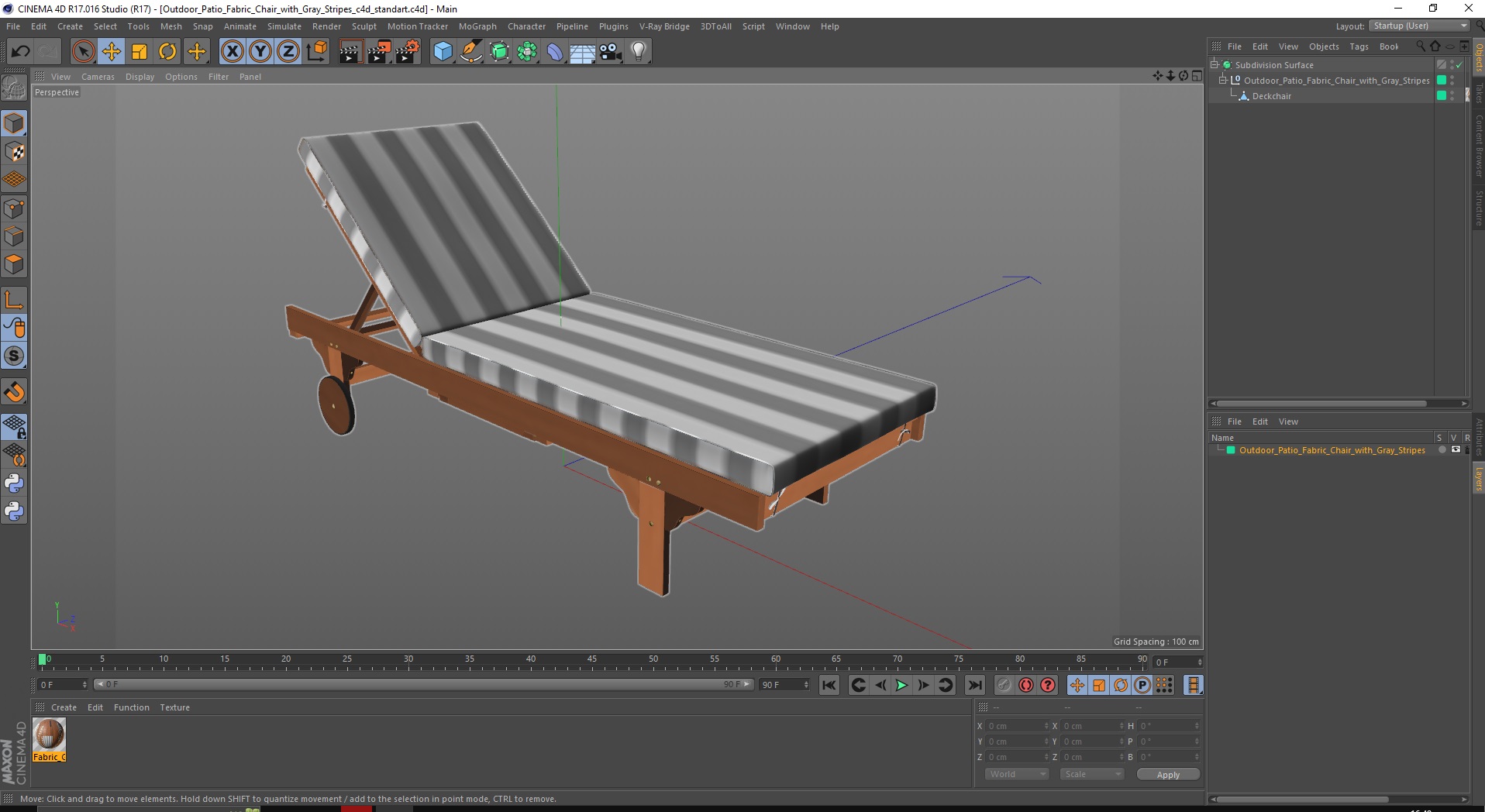Add a floor environment object
This screenshot has height=812, width=1485.
click(583, 52)
